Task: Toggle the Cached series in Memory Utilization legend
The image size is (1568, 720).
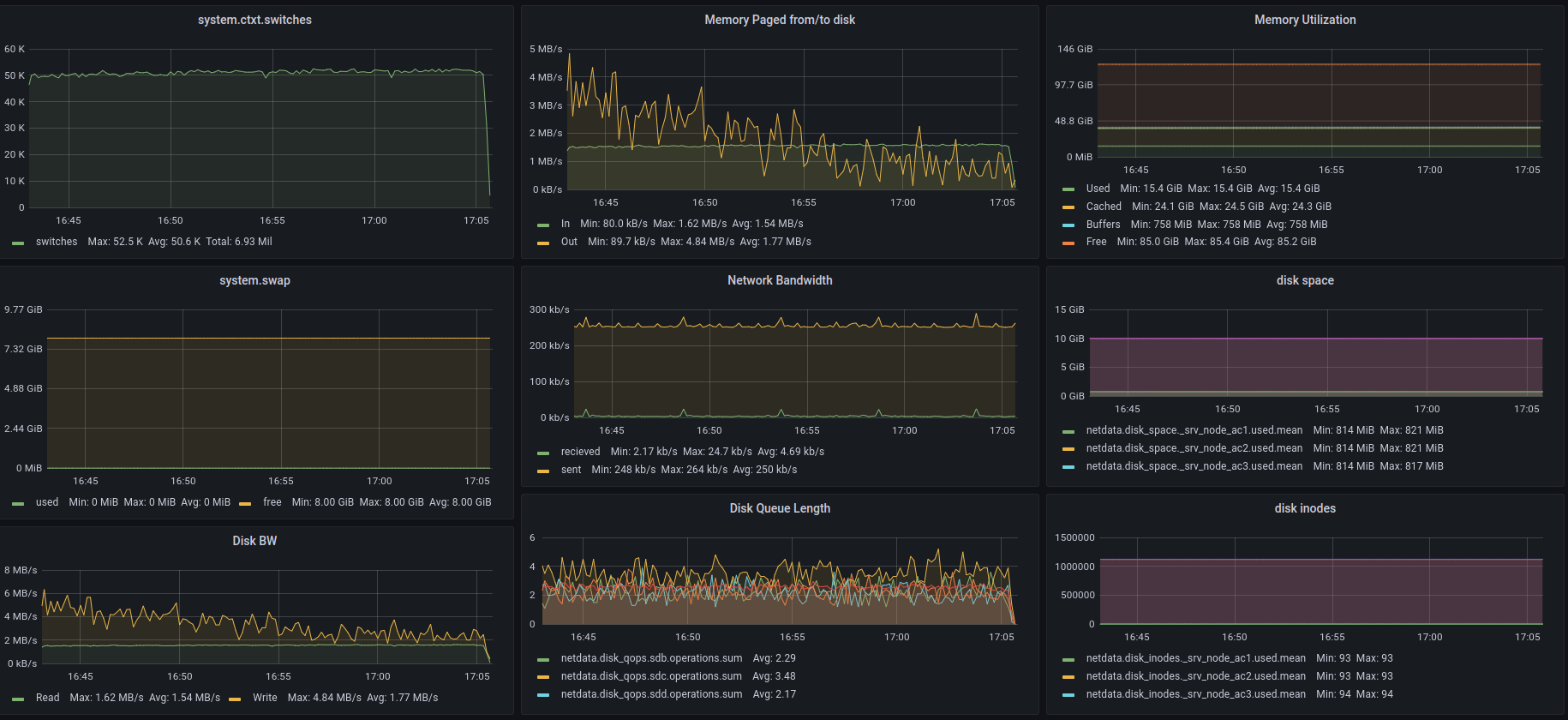Action: pyautogui.click(x=1103, y=207)
